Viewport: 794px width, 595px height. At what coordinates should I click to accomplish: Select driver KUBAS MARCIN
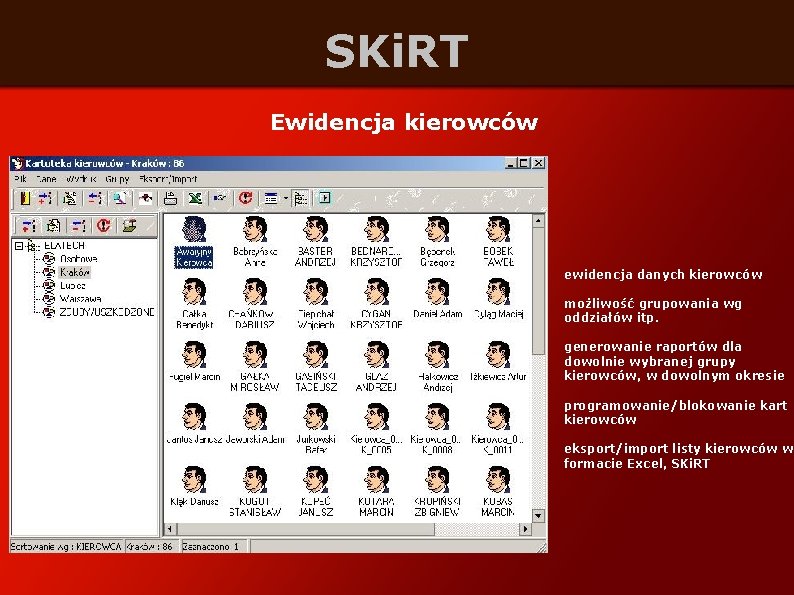point(498,492)
